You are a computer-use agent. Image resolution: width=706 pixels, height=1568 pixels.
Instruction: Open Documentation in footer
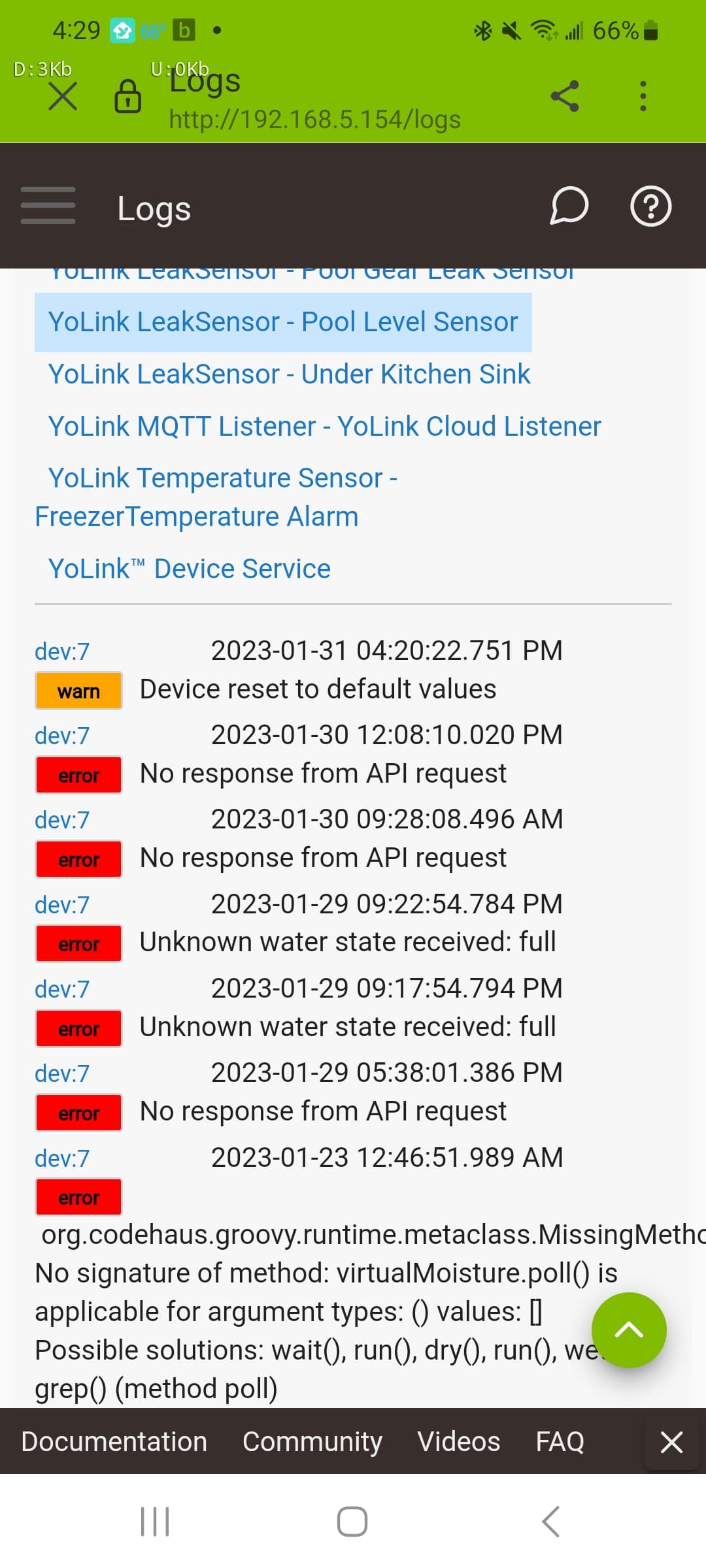pos(114,1442)
